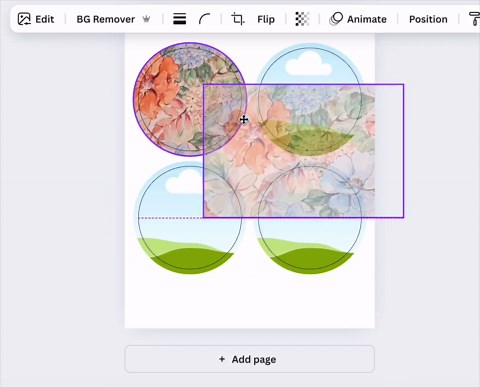Click the crown premium icon beside BG Remover

(x=146, y=19)
